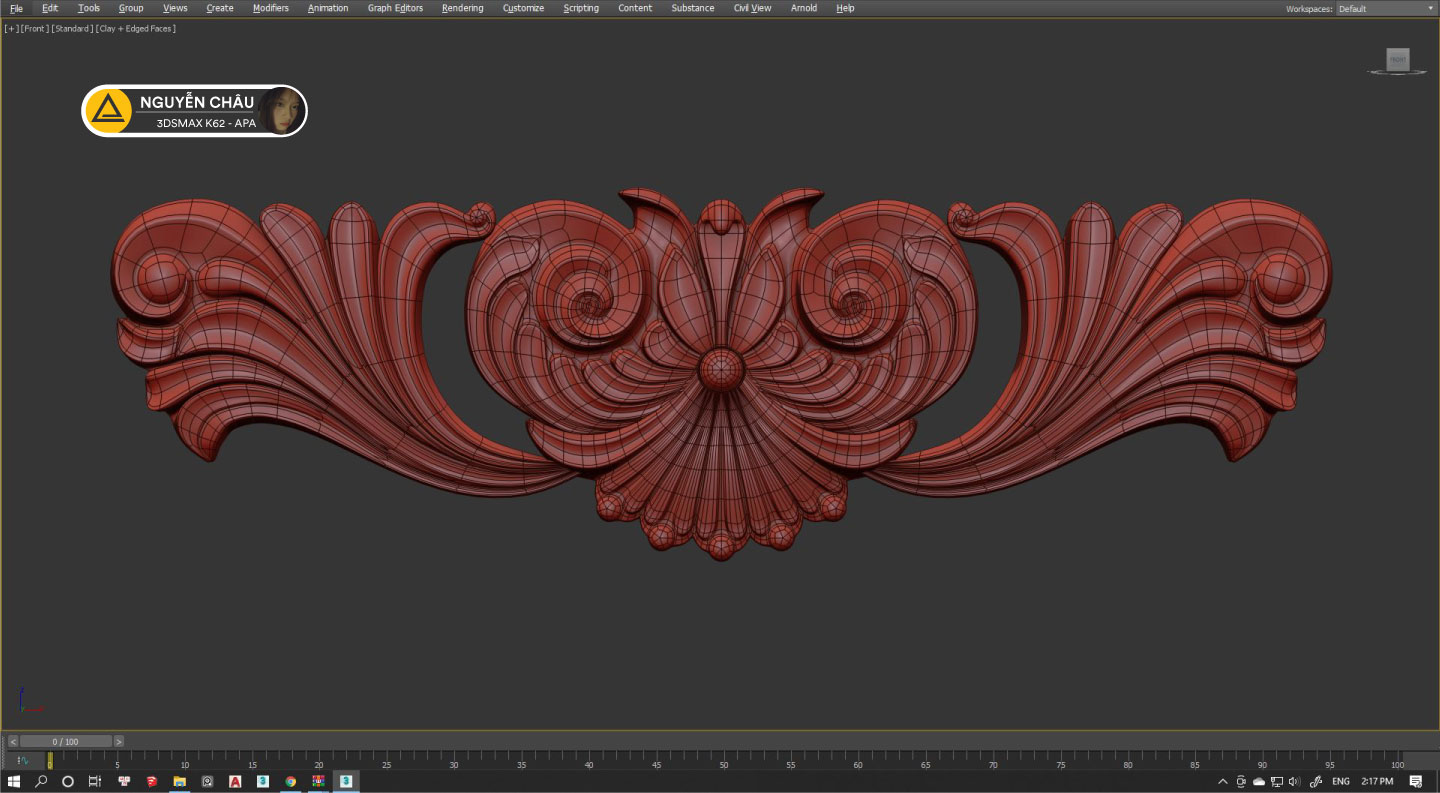
Task: Click the time slider previous-frame arrow
Action: (13, 741)
